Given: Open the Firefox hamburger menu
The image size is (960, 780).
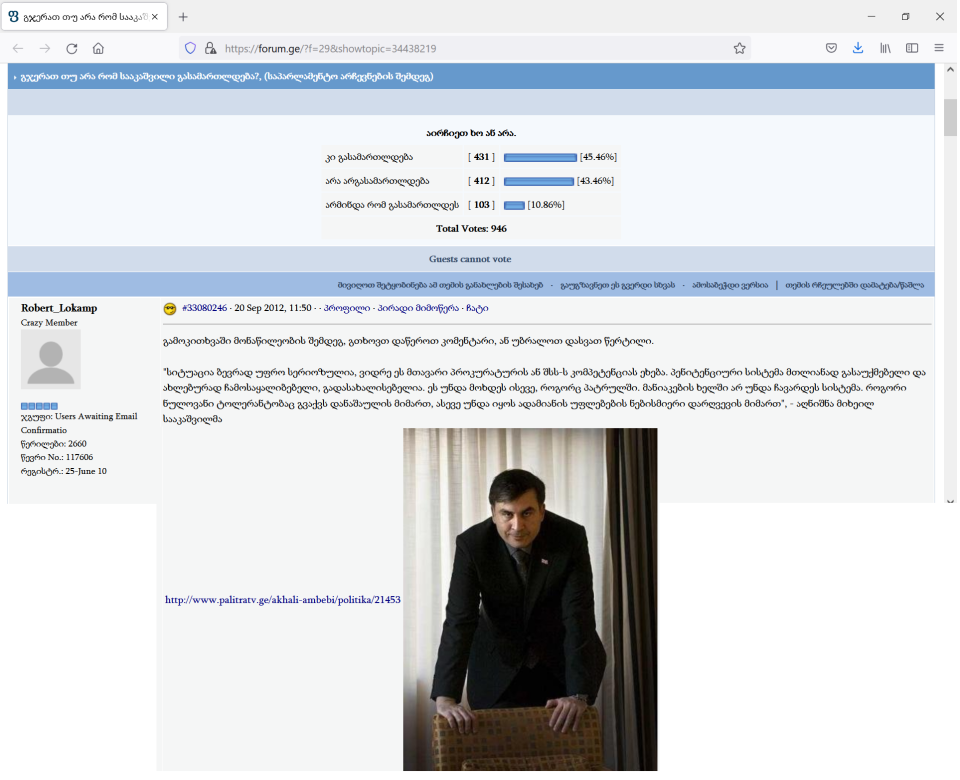Looking at the screenshot, I should (x=939, y=48).
